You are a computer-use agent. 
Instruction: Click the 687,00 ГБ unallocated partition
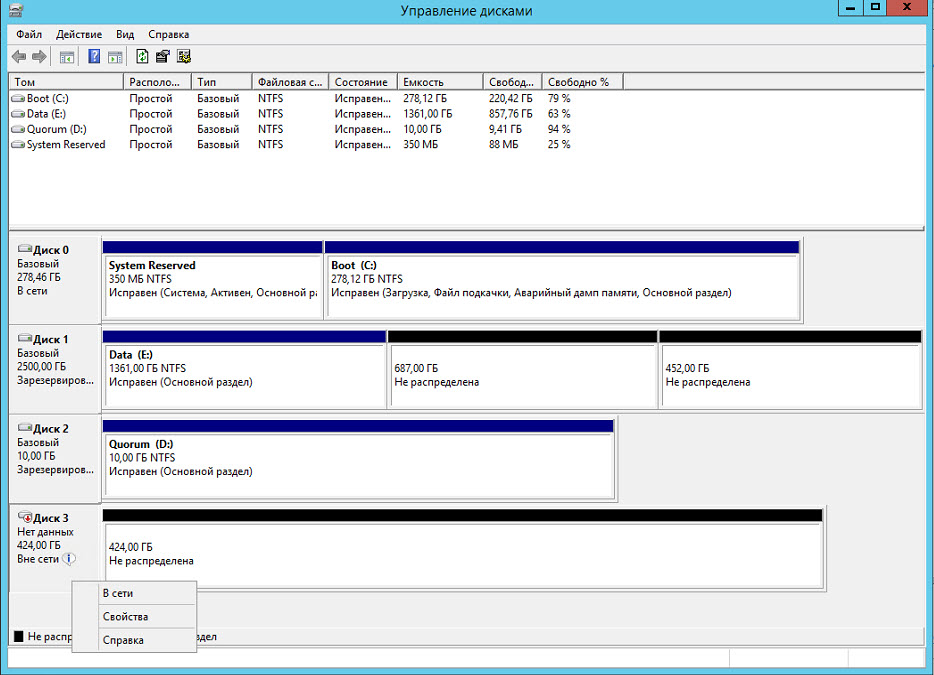click(521, 375)
